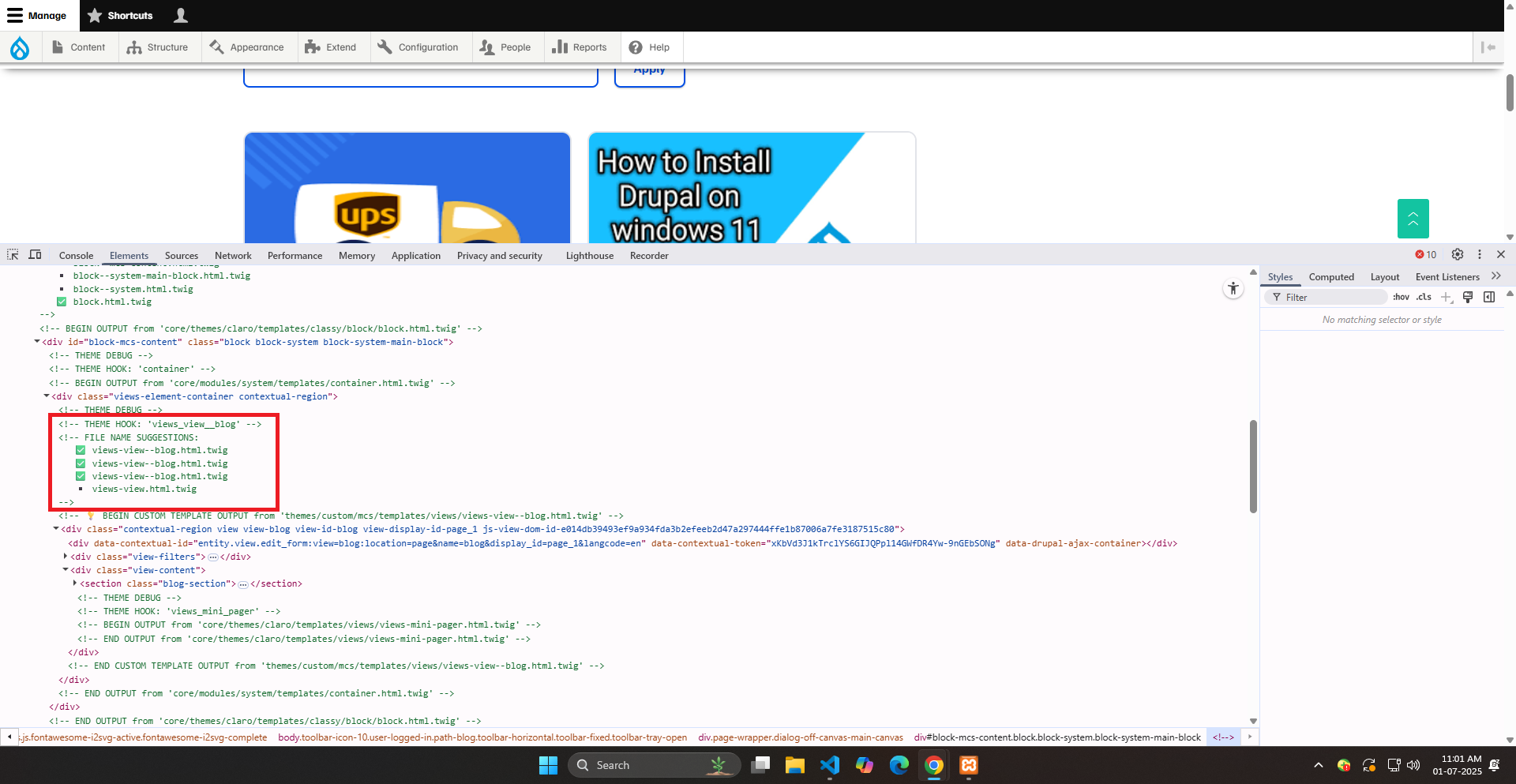Click the Drupal droplet logo icon

click(x=20, y=47)
